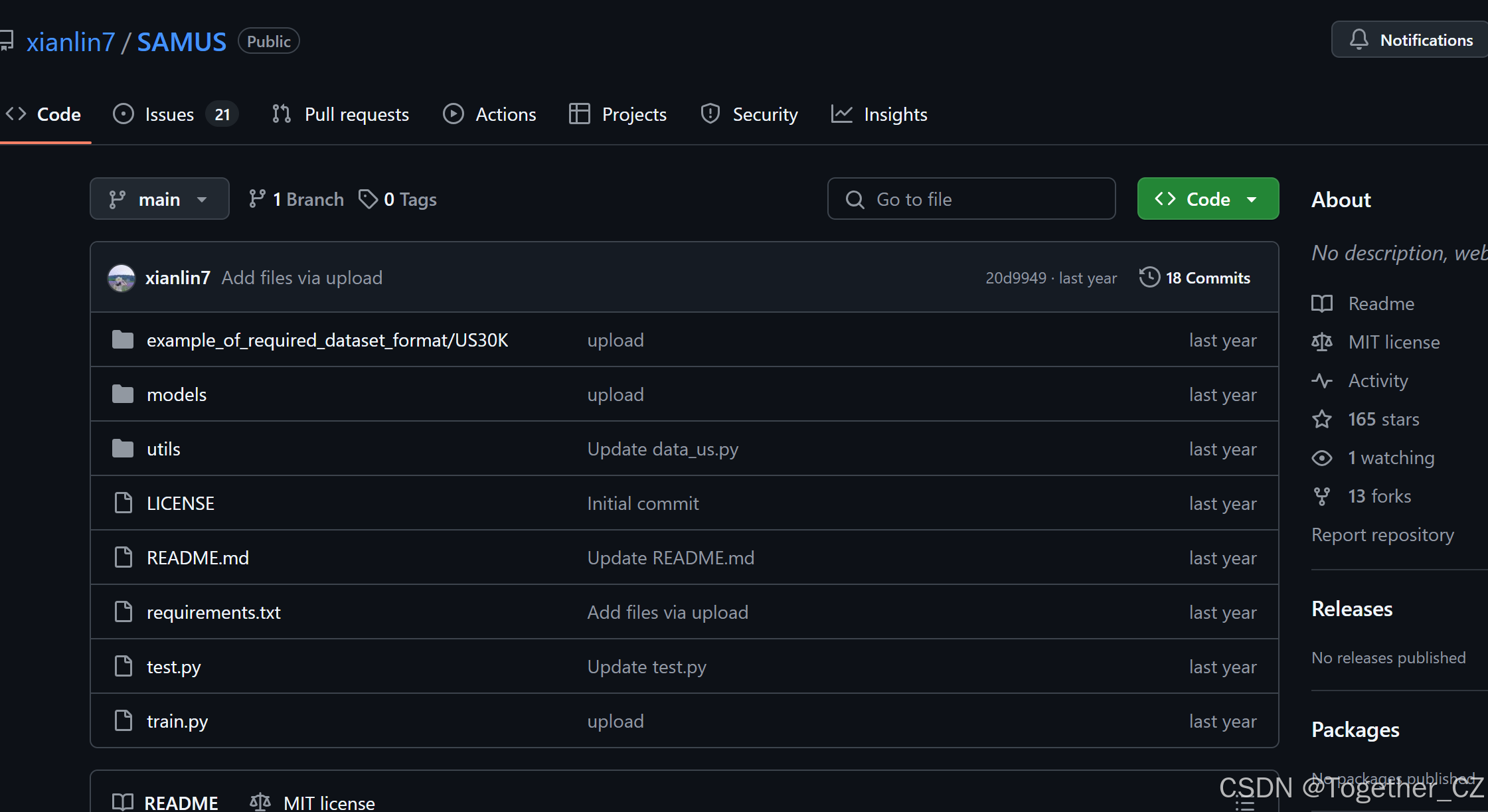Click xianlin7 avatar thumbnail
The image size is (1488, 812).
(x=122, y=278)
